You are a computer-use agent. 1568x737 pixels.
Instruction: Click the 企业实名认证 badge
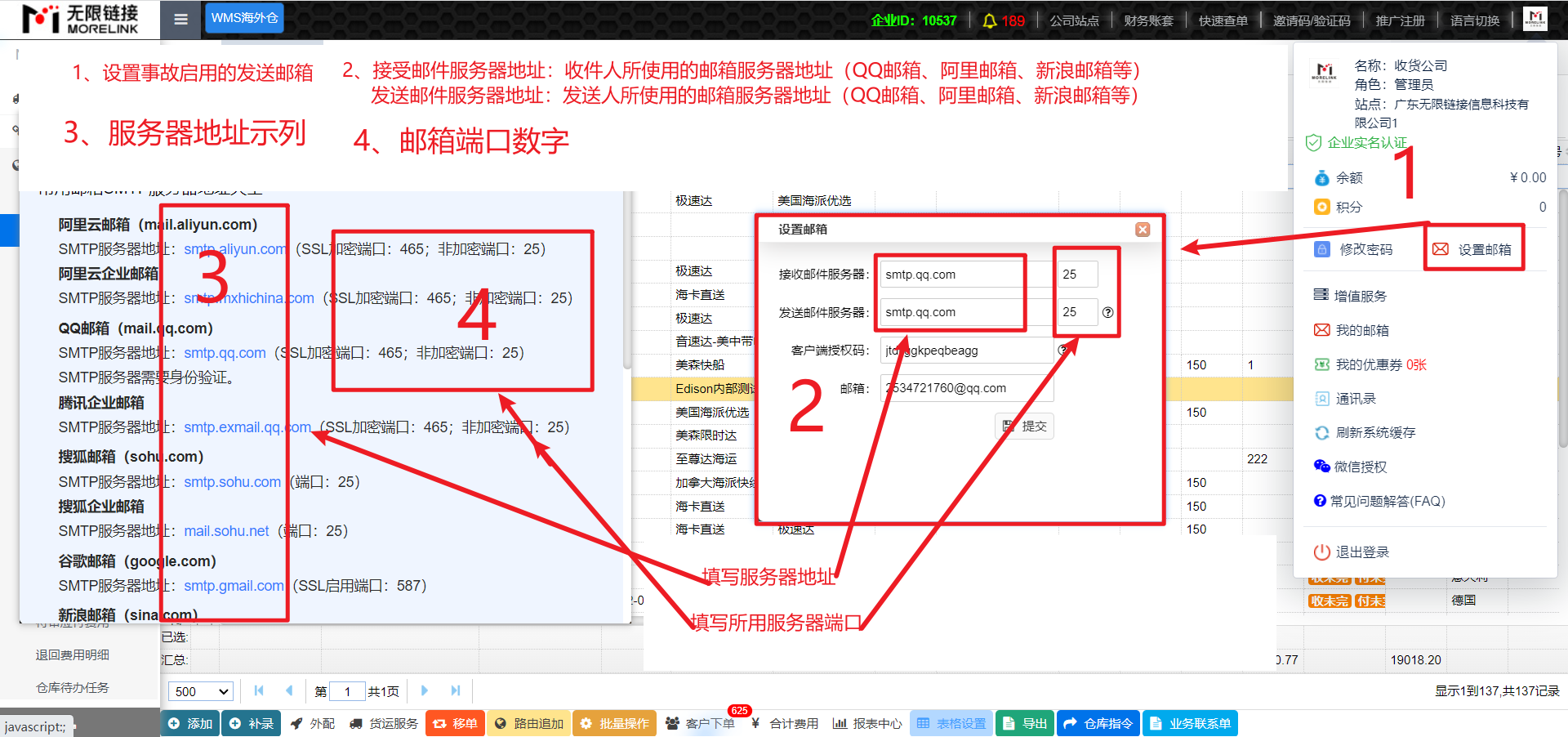(1356, 143)
